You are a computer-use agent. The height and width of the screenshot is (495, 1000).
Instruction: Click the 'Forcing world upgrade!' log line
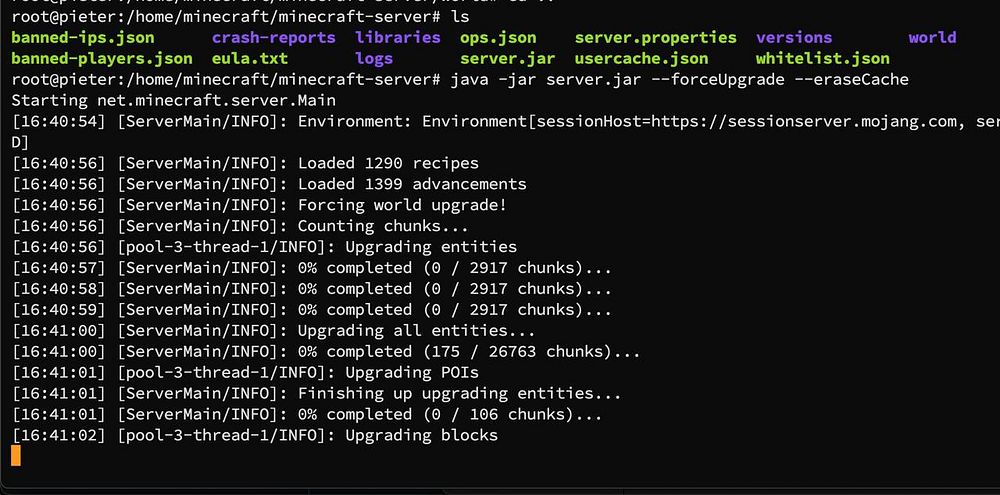click(x=260, y=205)
